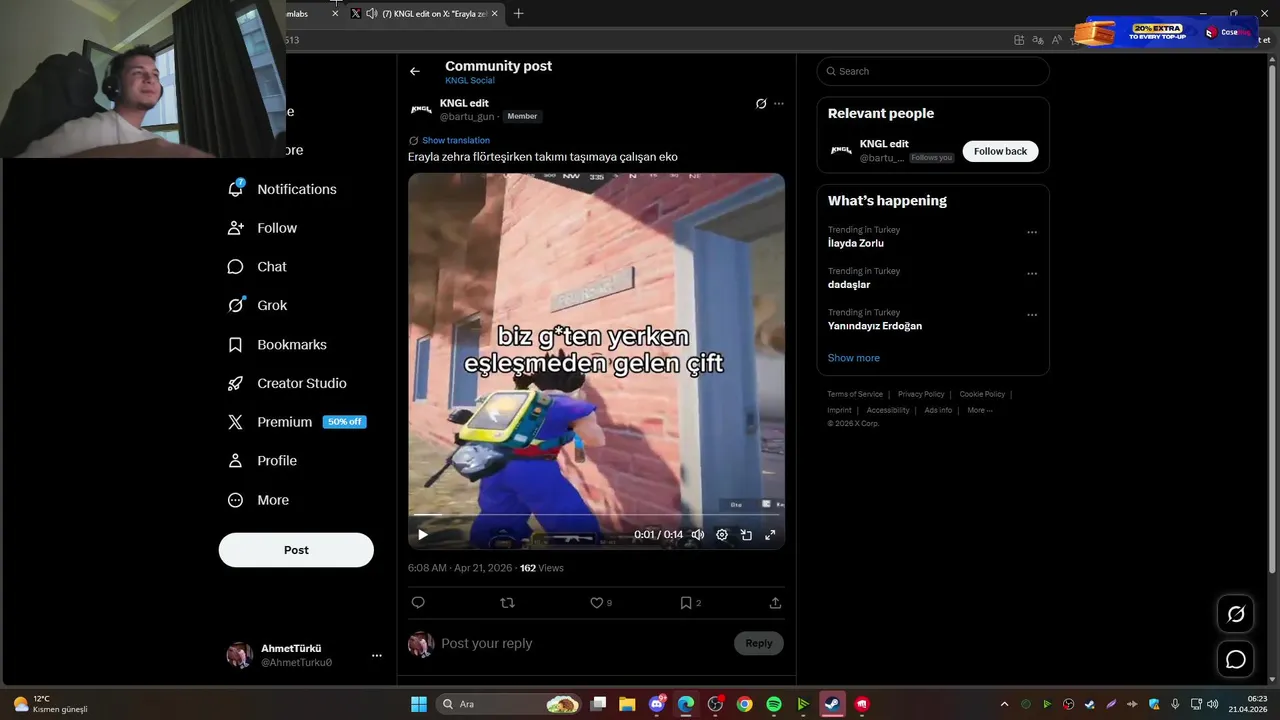Open the post's three-dot more menu
The image size is (1280, 720).
pyautogui.click(x=779, y=104)
